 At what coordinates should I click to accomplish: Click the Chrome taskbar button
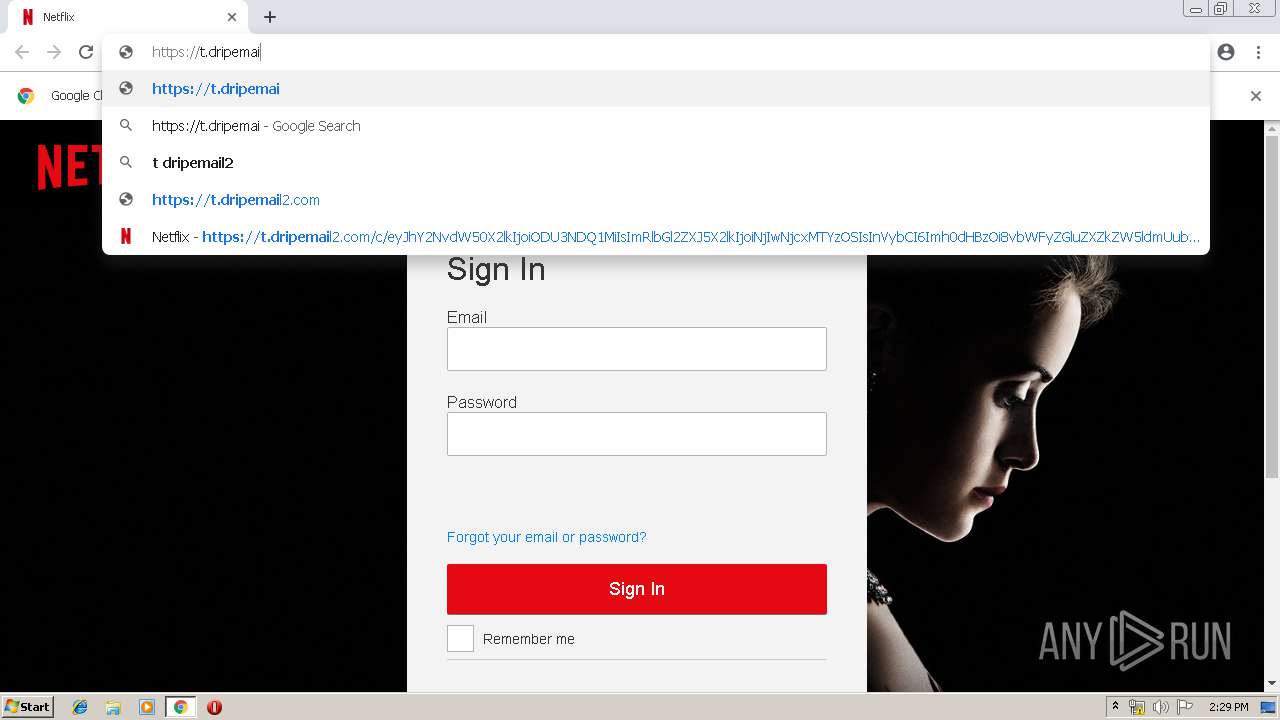[x=181, y=707]
